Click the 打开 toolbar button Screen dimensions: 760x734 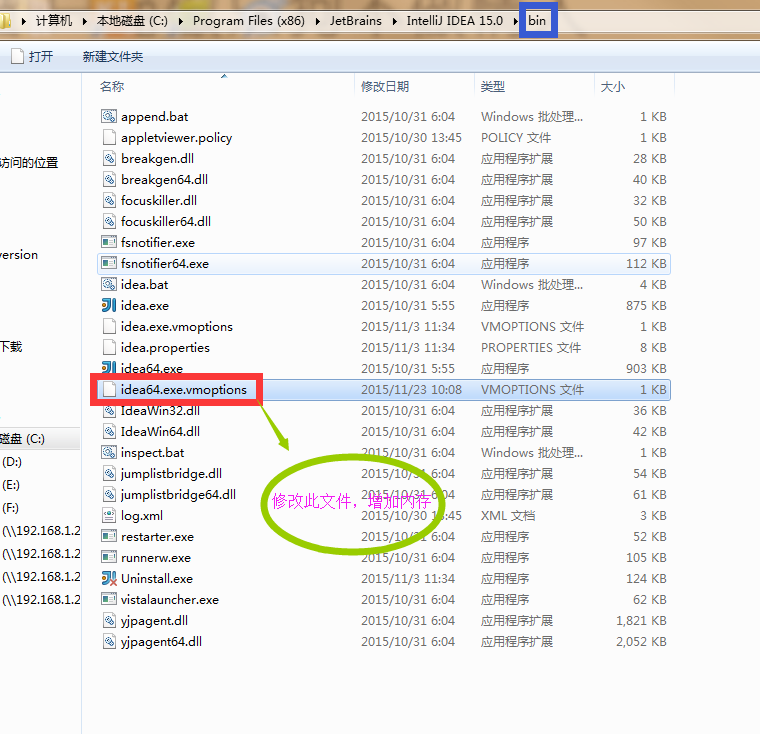pyautogui.click(x=32, y=56)
